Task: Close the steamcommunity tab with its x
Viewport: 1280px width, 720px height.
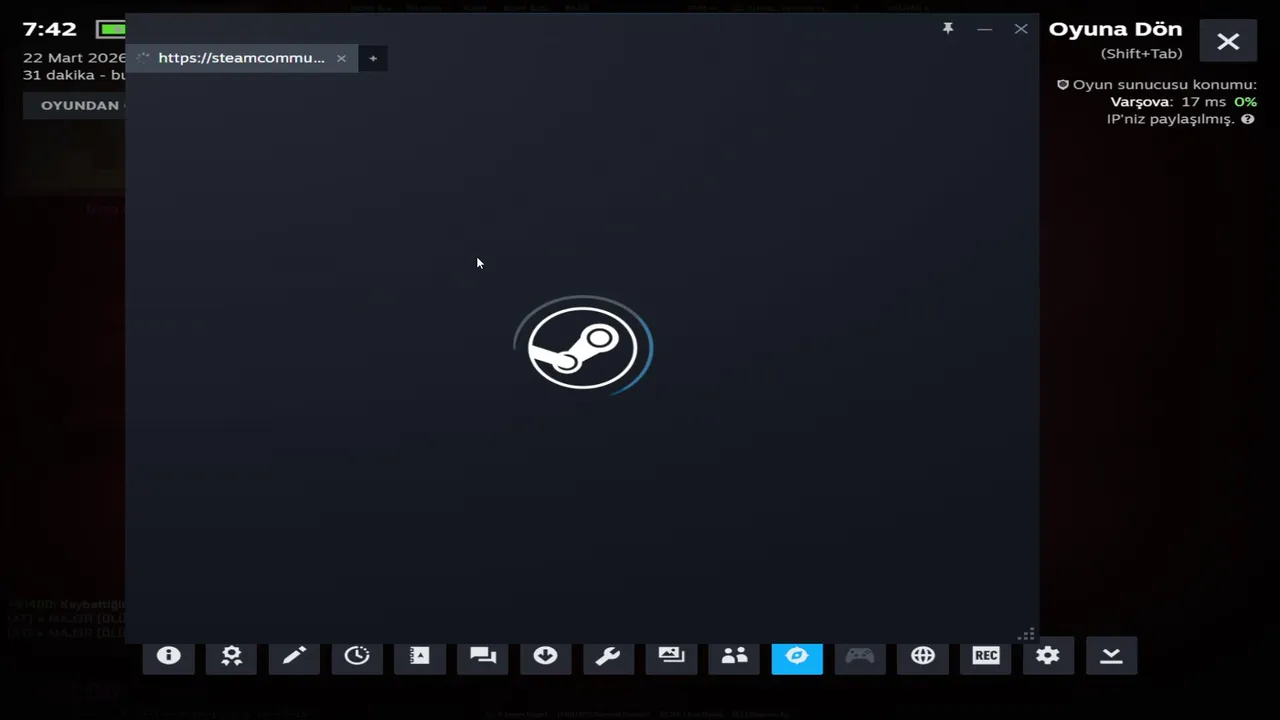Action: [341, 58]
